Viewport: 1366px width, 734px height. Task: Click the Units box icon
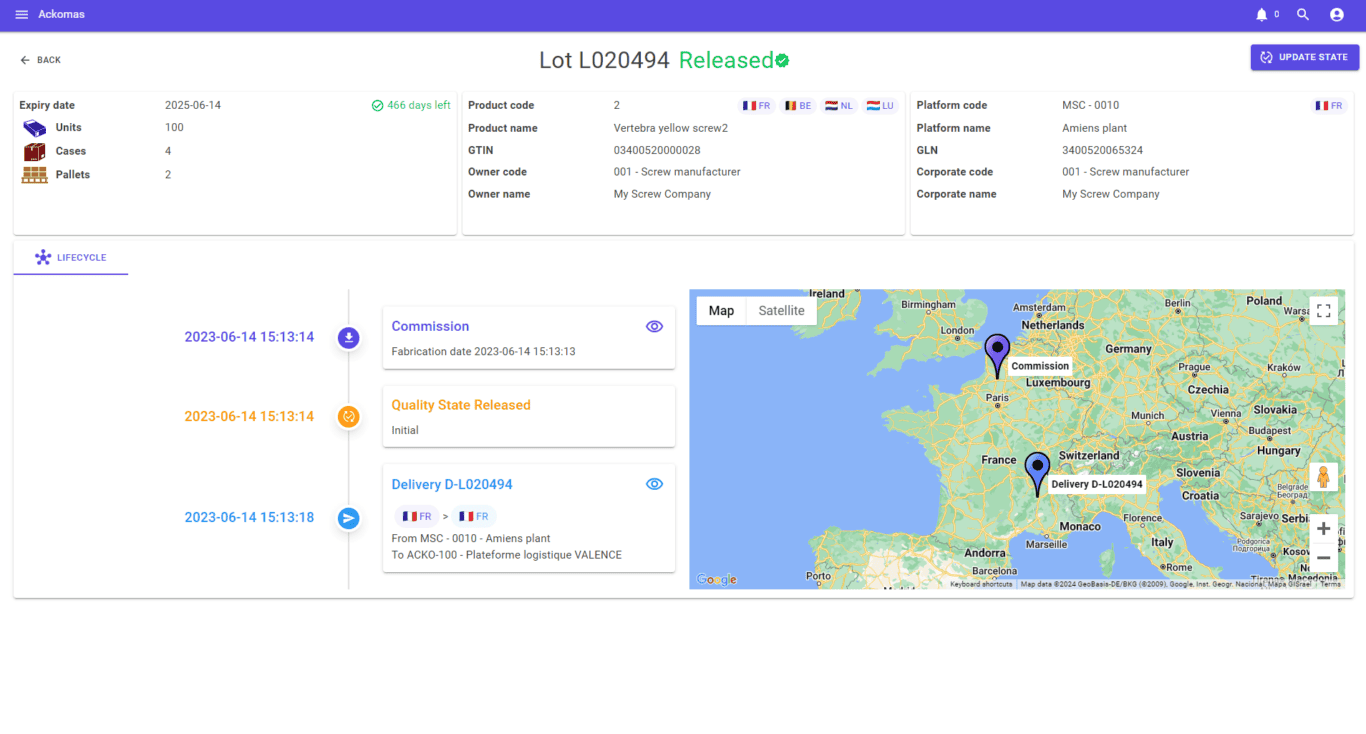click(x=35, y=128)
